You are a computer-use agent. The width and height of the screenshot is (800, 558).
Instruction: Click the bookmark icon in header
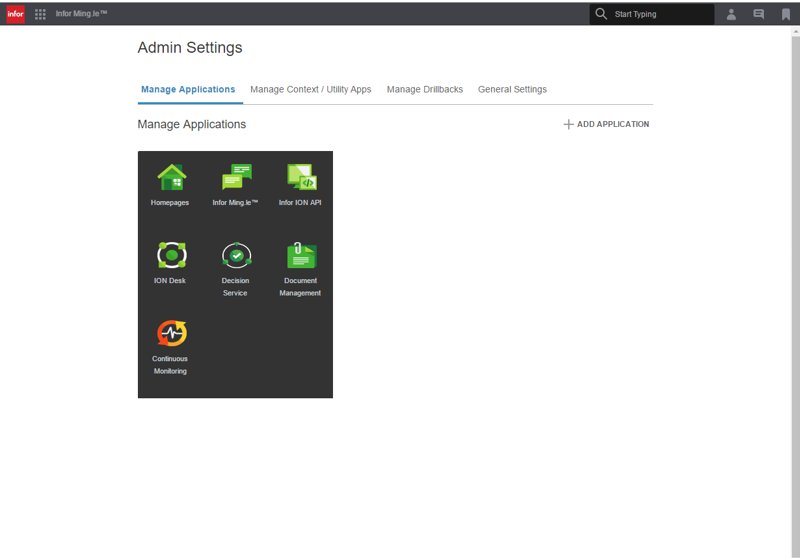pos(785,14)
